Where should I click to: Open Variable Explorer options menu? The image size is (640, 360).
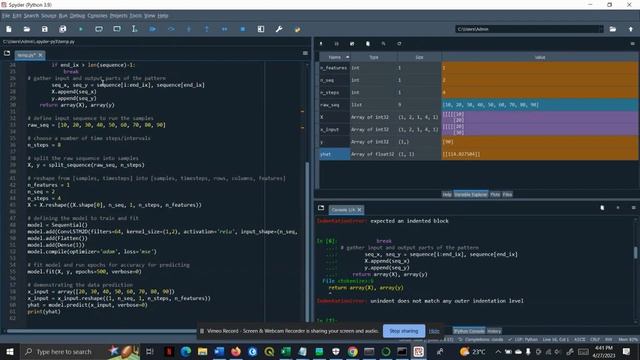coord(633,44)
